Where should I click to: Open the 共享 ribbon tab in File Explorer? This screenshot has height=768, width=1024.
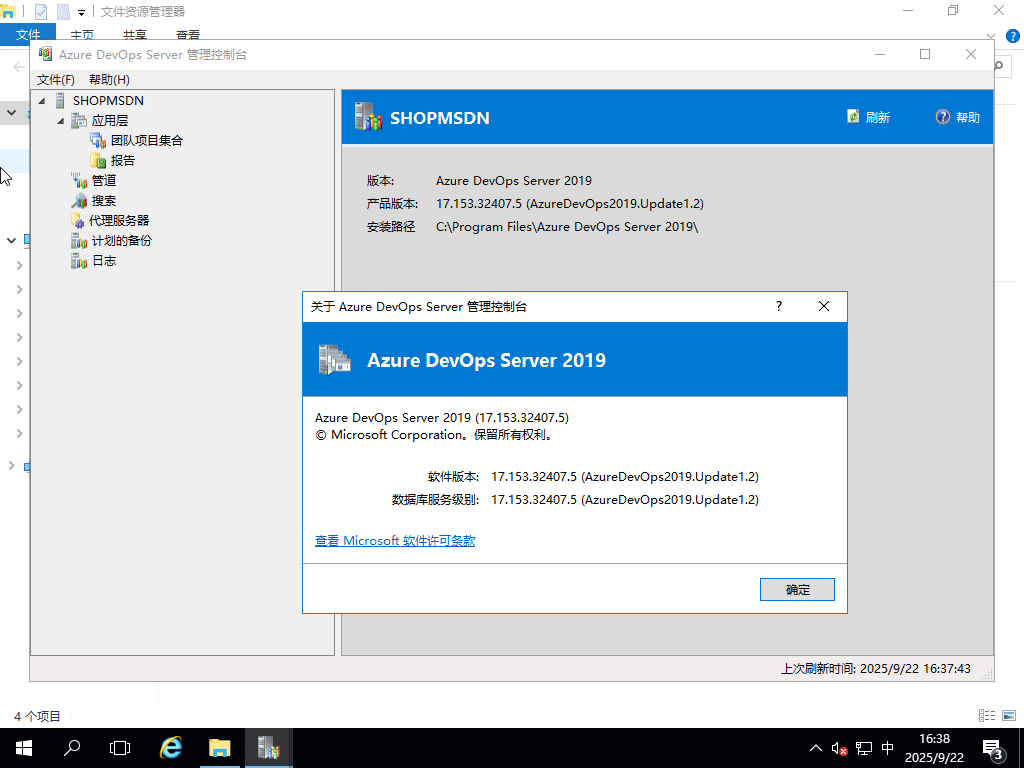[x=135, y=35]
